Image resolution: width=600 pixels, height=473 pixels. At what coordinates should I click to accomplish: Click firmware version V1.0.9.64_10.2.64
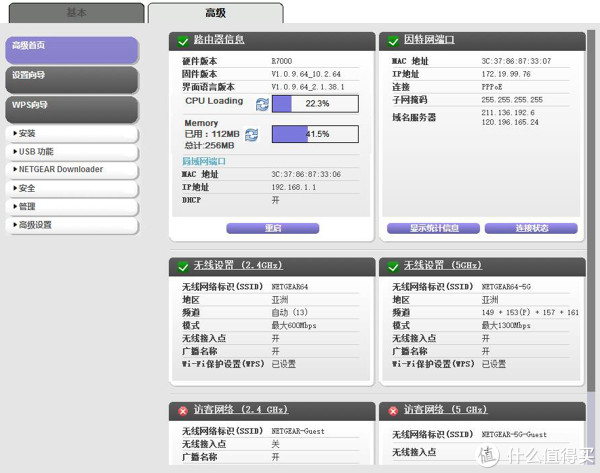click(x=306, y=74)
